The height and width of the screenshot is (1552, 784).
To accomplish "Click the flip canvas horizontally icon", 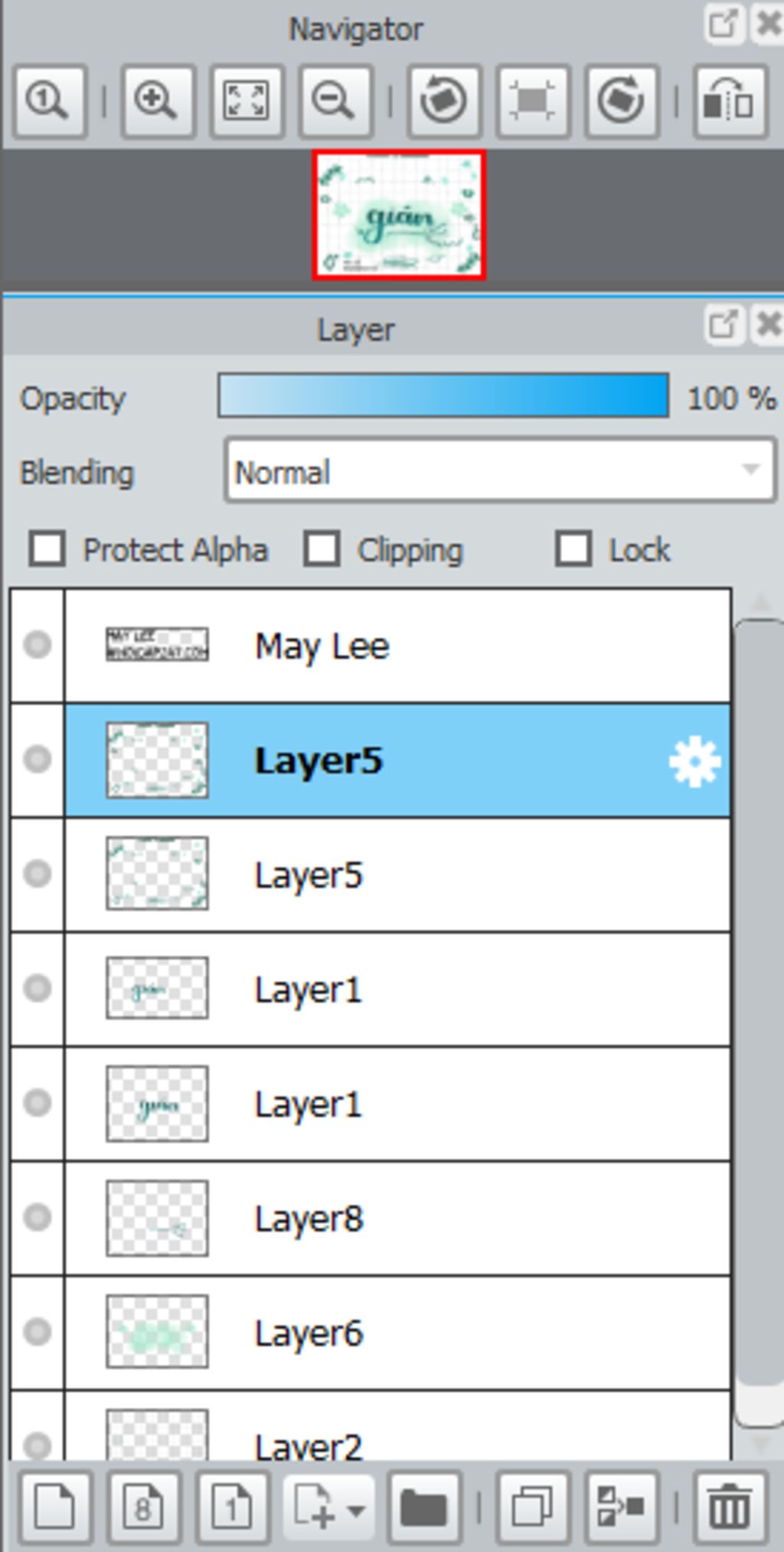I will pos(729,101).
